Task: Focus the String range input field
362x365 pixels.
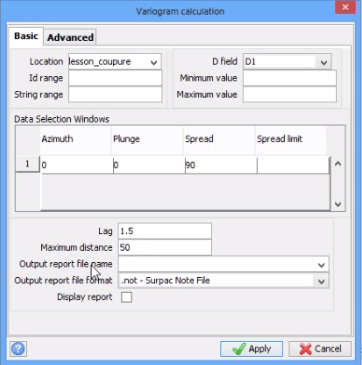Action: (x=115, y=95)
